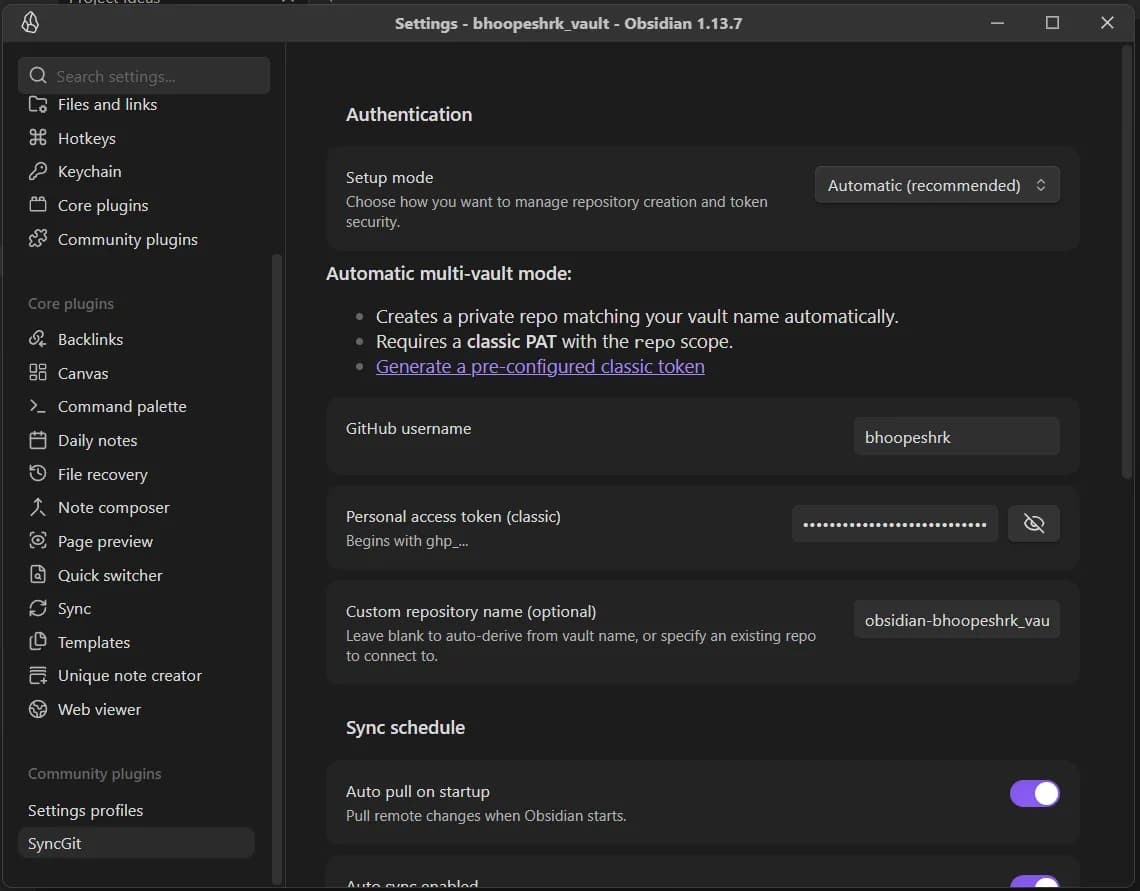
Task: Toggle the Auto sync enabled switch
Action: click(1034, 883)
